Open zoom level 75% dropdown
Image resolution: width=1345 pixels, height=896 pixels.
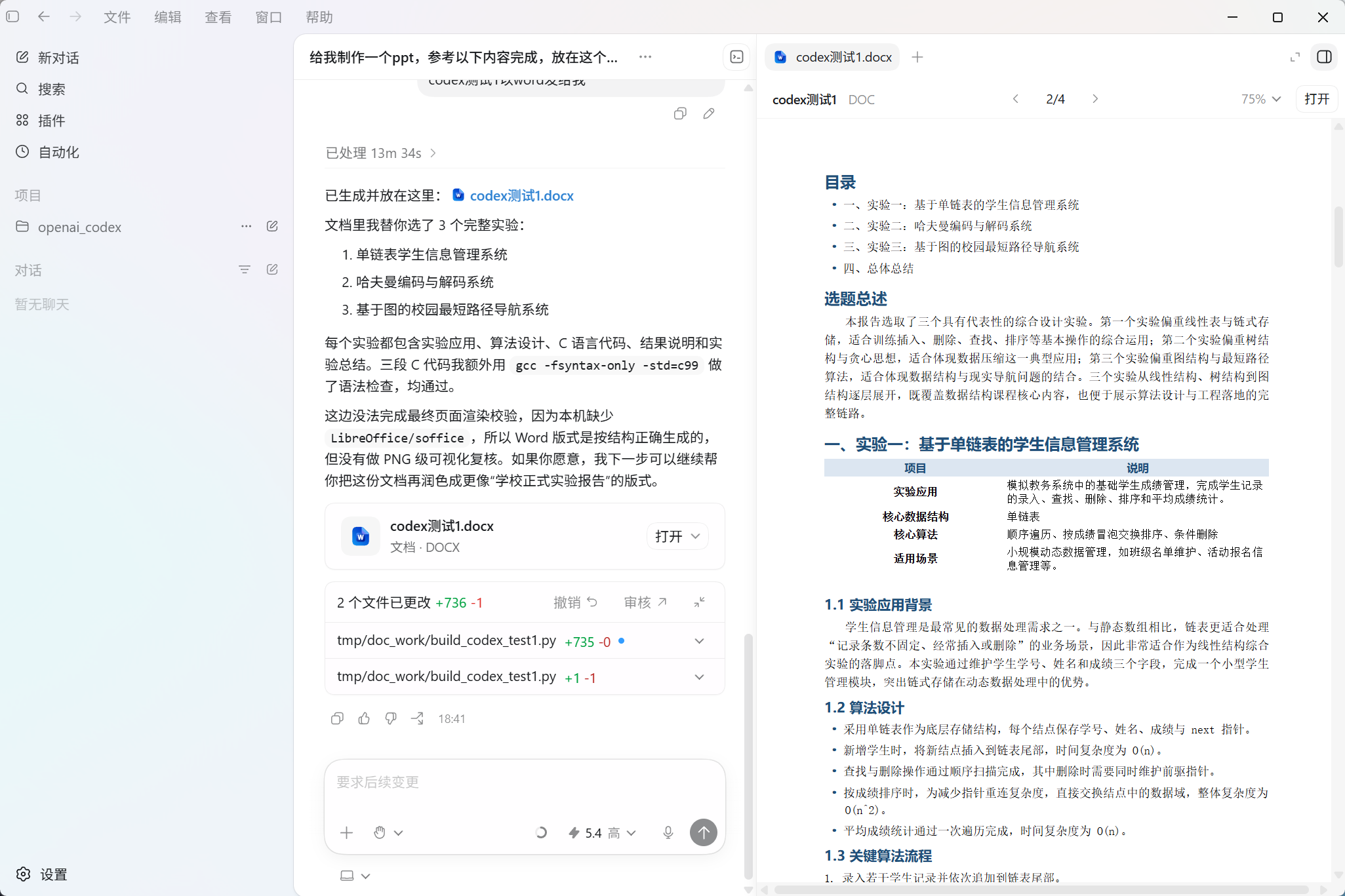pyautogui.click(x=1260, y=99)
